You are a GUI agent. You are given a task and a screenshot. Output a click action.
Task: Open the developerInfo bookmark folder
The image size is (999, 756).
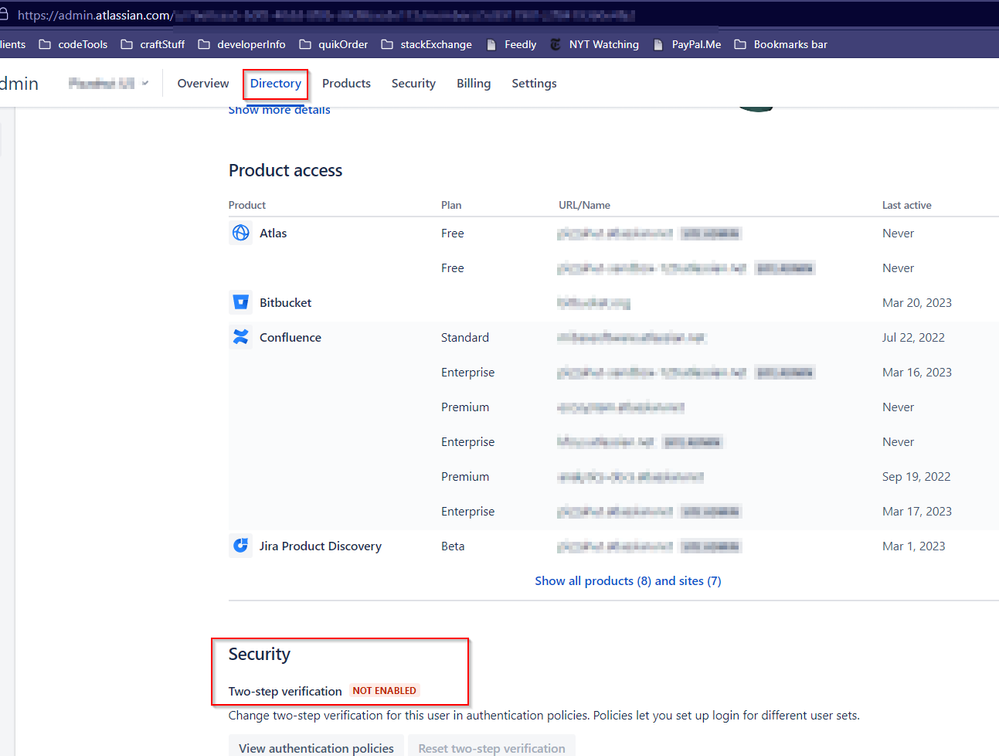point(242,45)
